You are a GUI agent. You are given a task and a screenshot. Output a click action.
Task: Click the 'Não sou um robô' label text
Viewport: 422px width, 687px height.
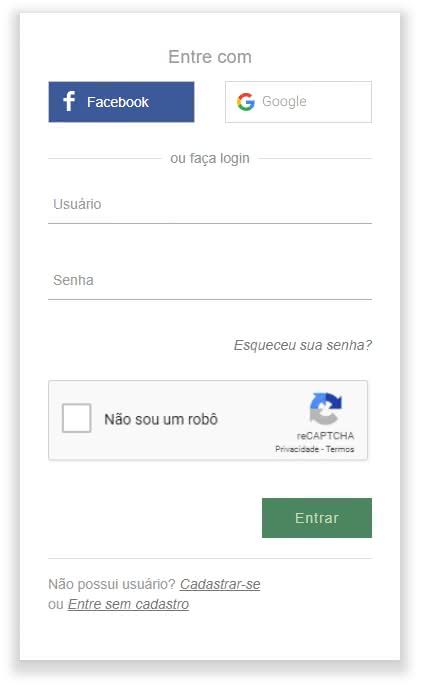pyautogui.click(x=161, y=419)
